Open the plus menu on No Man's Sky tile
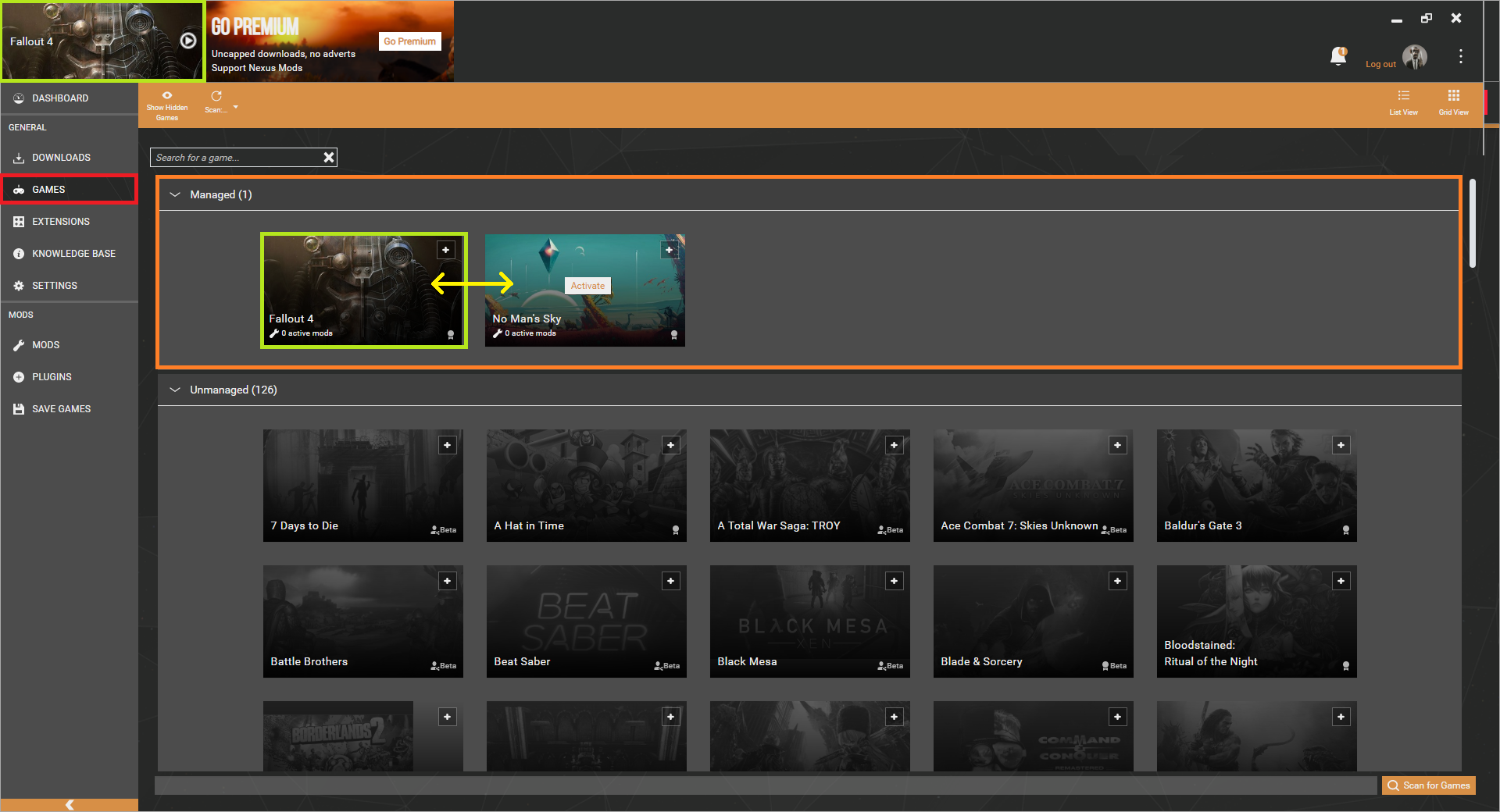This screenshot has height=812, width=1500. click(669, 250)
